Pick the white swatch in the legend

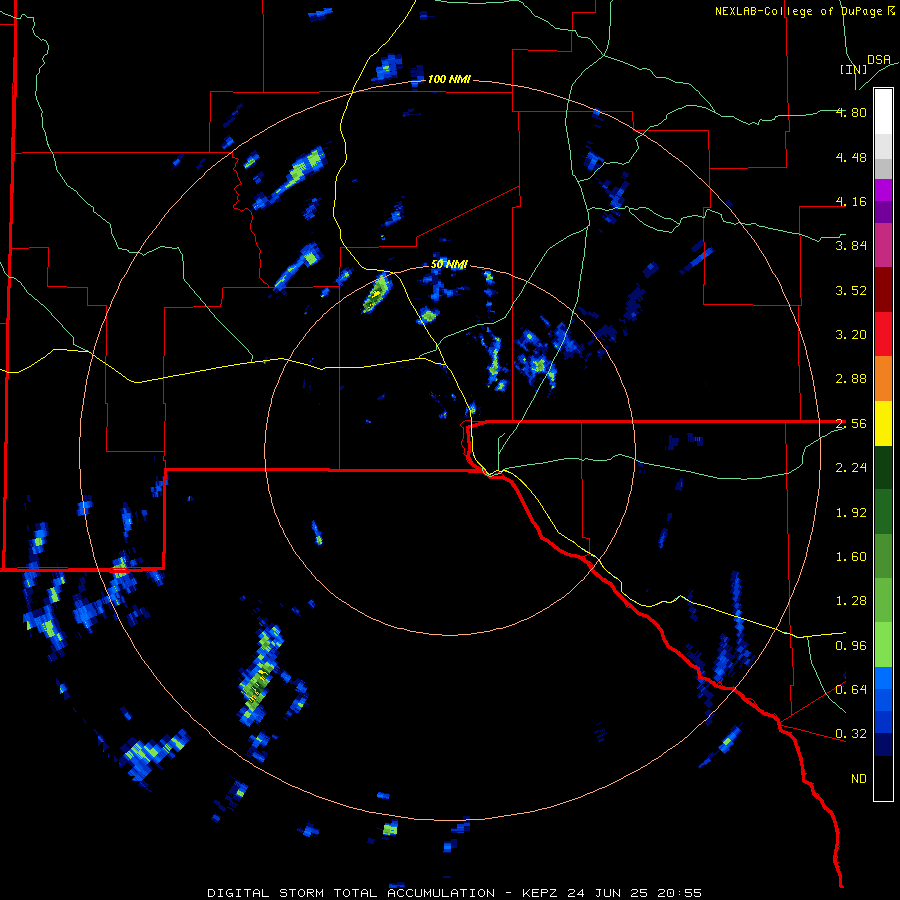click(x=883, y=112)
